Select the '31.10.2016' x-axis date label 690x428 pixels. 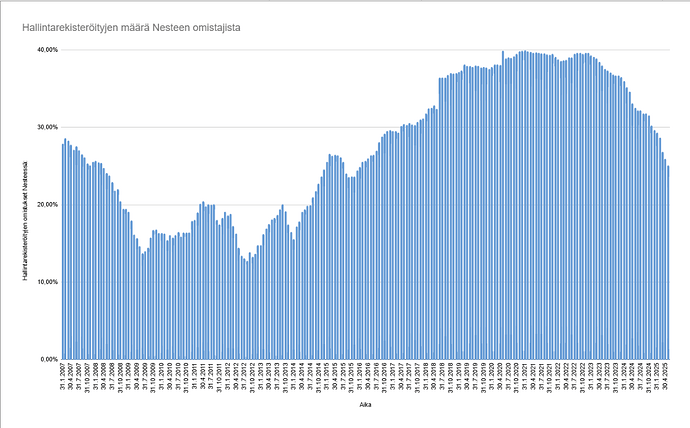(385, 378)
